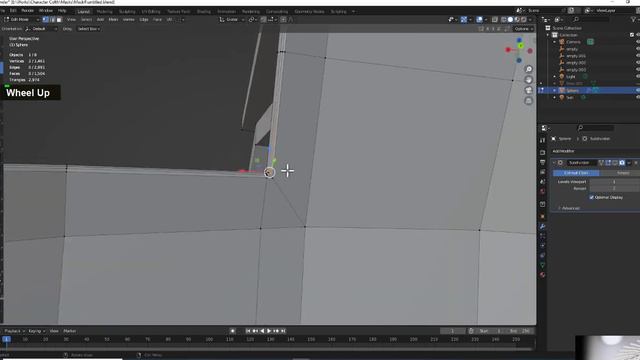Select Sphere object in outliner

coord(572,91)
